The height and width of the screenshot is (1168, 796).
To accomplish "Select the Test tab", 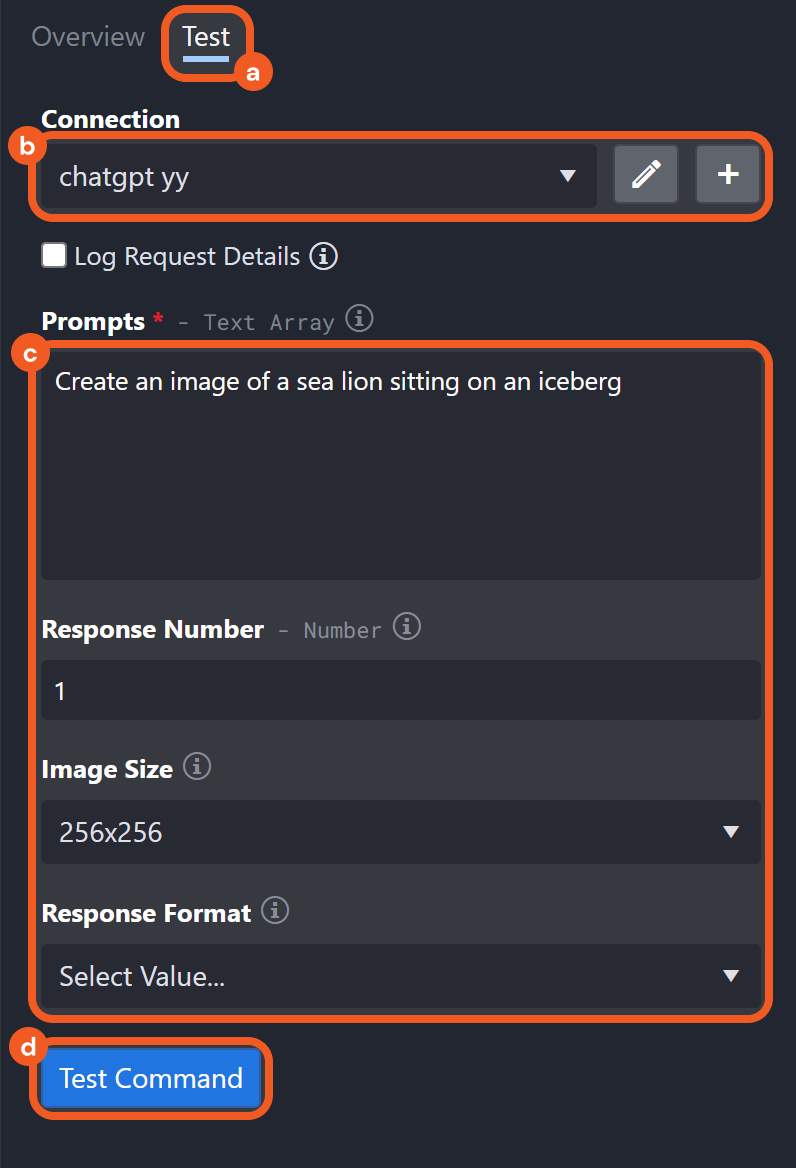I will pyautogui.click(x=207, y=36).
